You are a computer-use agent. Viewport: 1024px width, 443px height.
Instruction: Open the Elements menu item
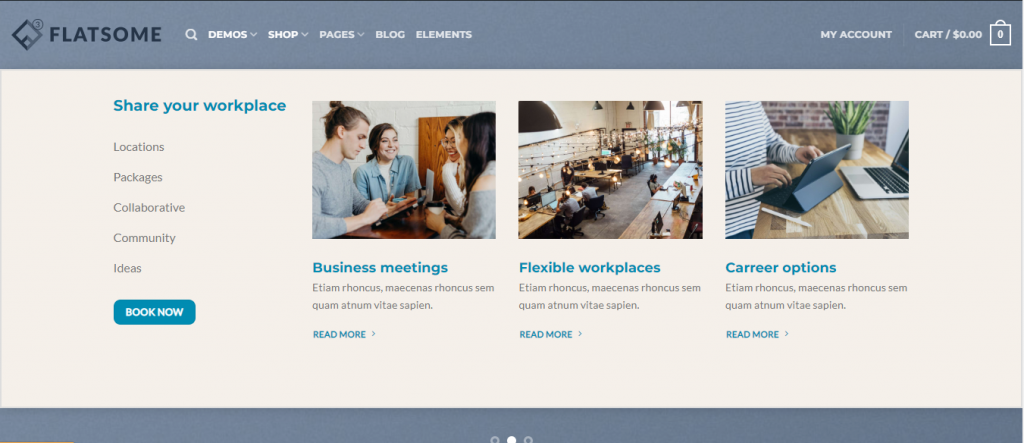pyautogui.click(x=443, y=35)
